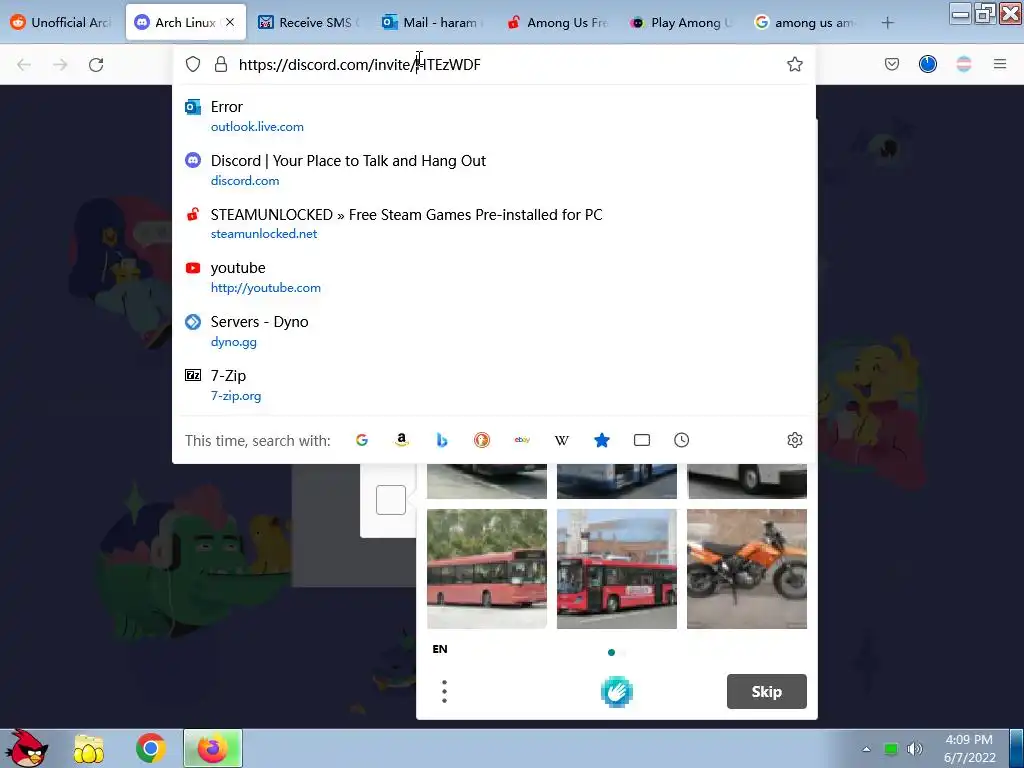Select the long red bus image
This screenshot has height=768, width=1024.
coord(487,569)
